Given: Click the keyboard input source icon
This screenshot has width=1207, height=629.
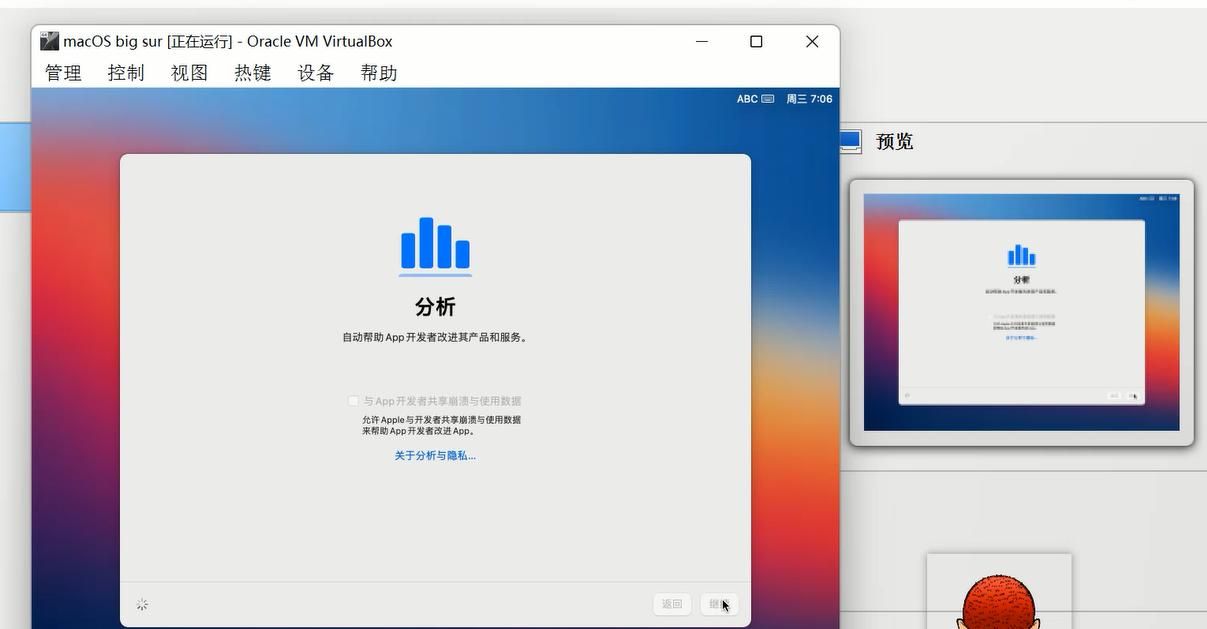Looking at the screenshot, I should [x=768, y=99].
